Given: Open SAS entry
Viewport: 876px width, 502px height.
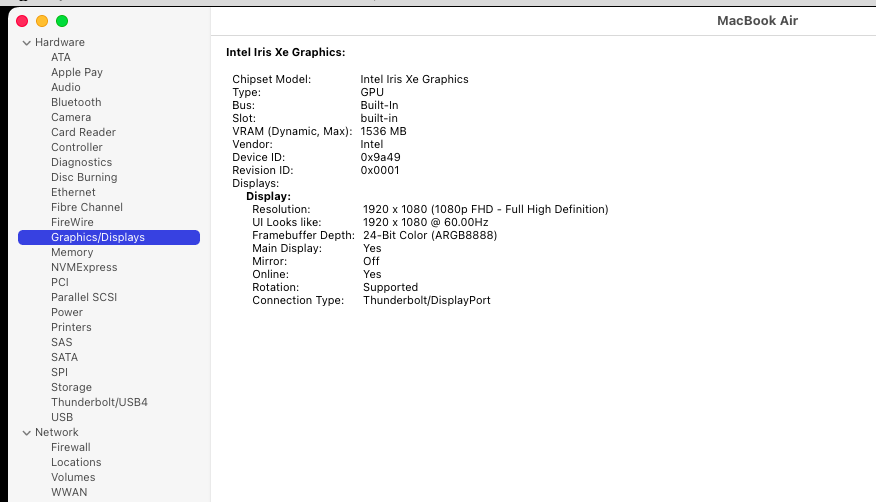Looking at the screenshot, I should (62, 342).
